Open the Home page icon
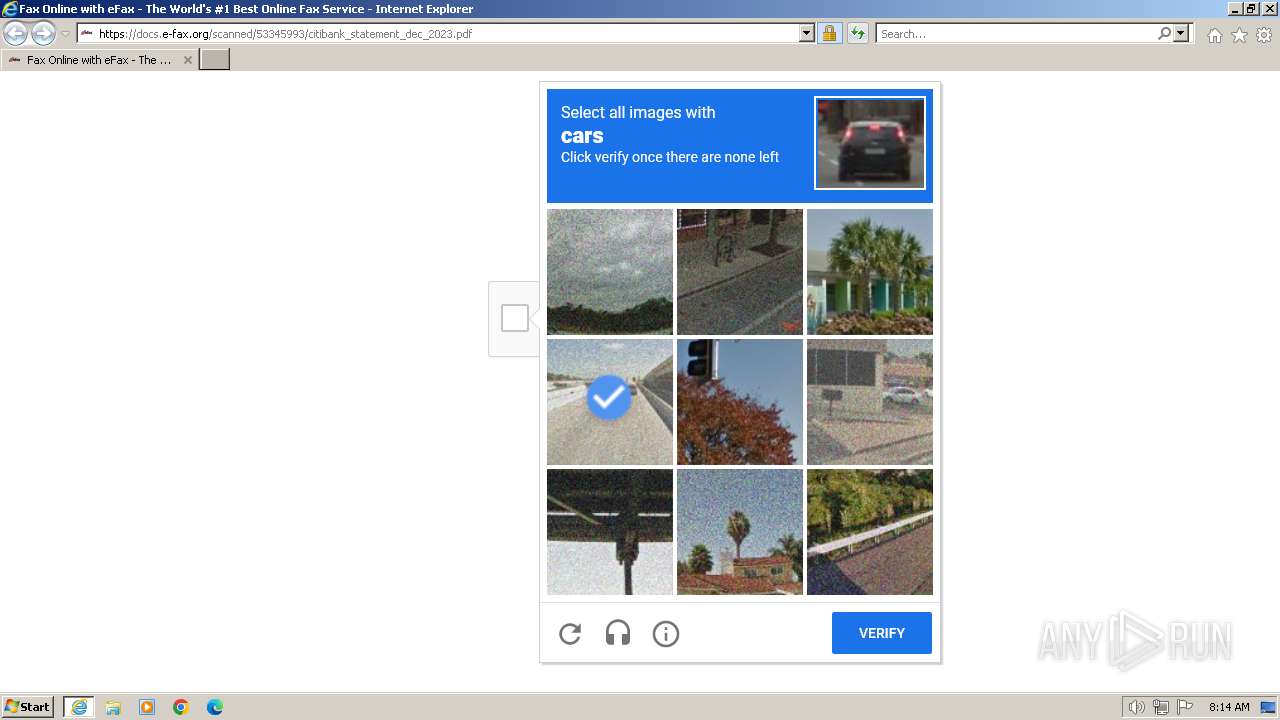Image resolution: width=1280 pixels, height=720 pixels. point(1214,35)
